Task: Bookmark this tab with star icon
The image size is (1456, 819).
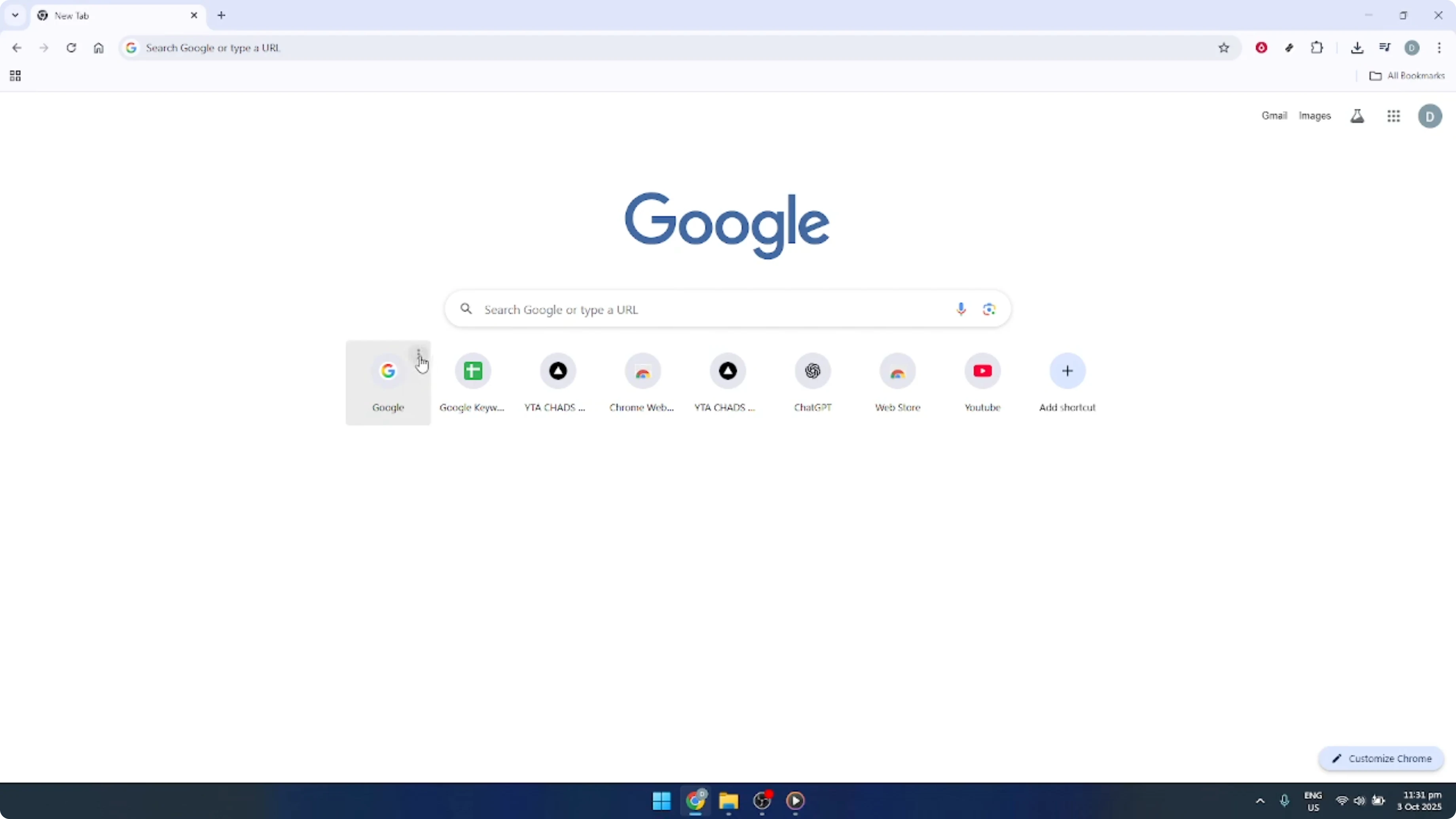Action: click(1224, 48)
